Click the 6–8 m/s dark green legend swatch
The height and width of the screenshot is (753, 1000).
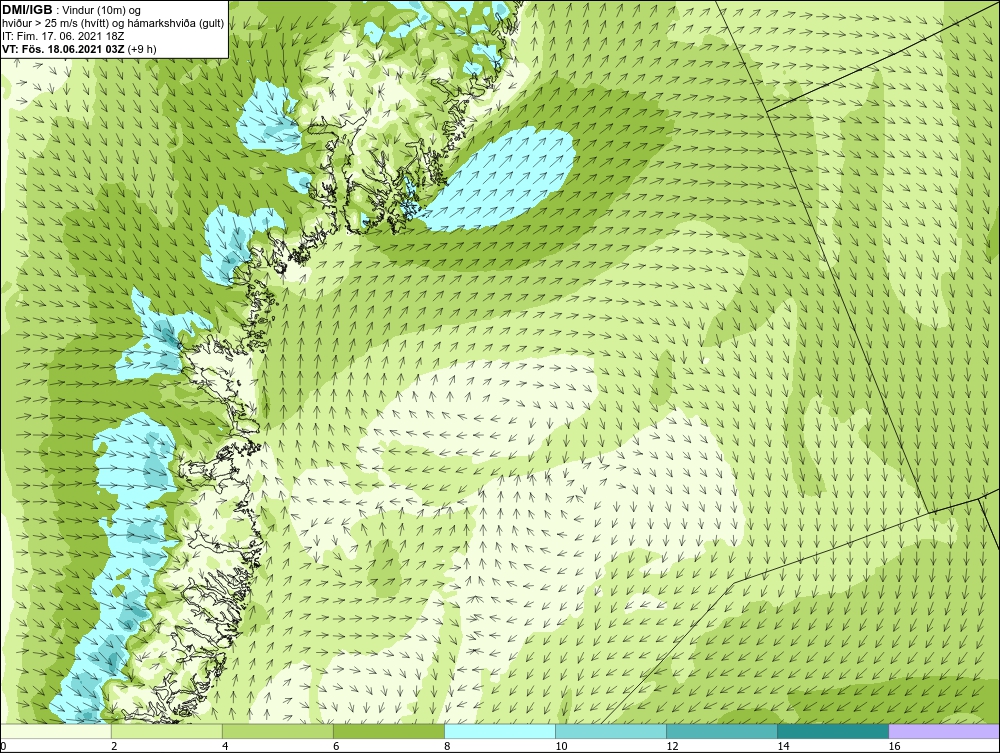click(389, 731)
